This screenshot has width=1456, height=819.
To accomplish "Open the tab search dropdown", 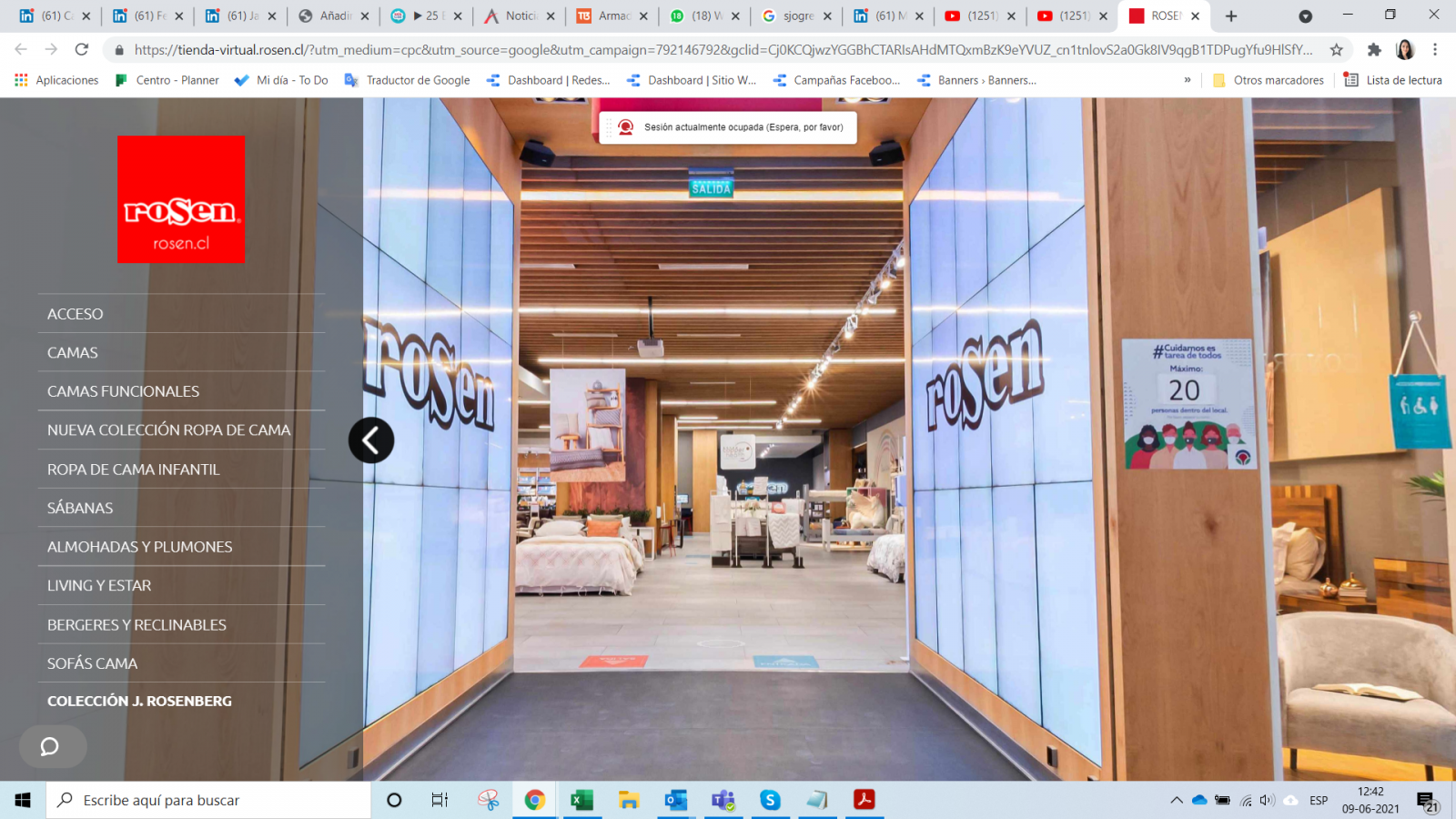I will pos(1305,16).
